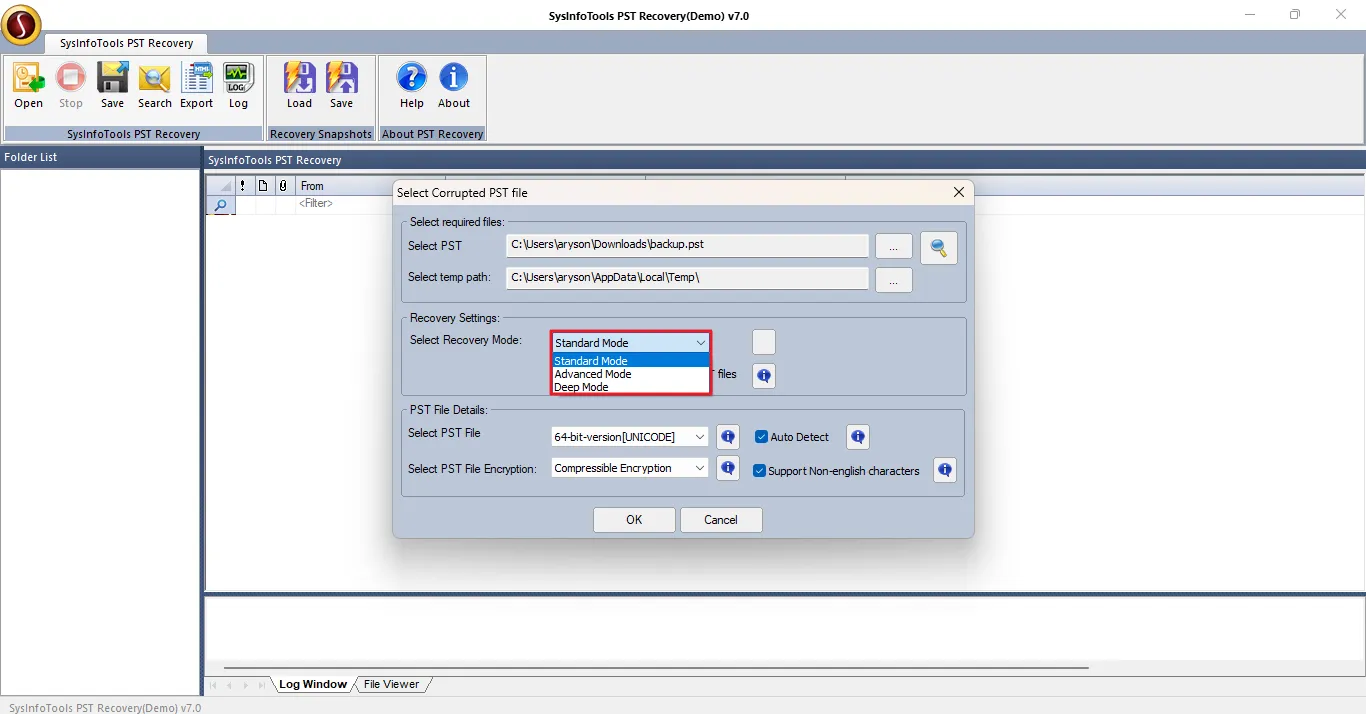This screenshot has width=1366, height=714.
Task: Click the importance (!) column header
Action: tap(243, 186)
